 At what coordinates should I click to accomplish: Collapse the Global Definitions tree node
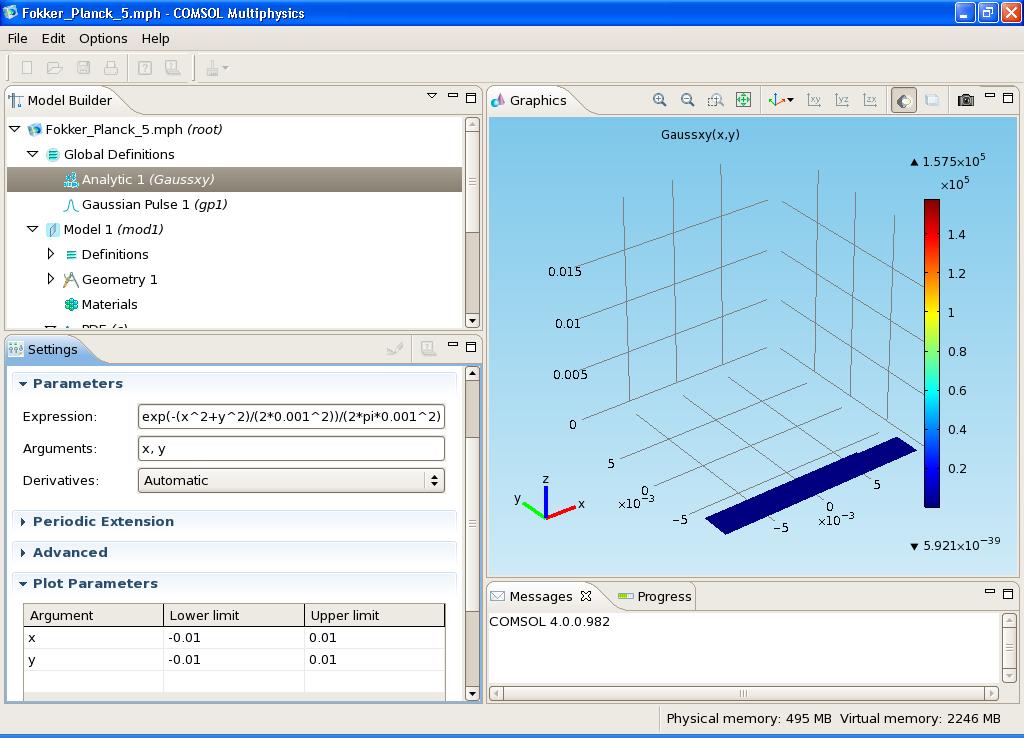click(x=33, y=154)
